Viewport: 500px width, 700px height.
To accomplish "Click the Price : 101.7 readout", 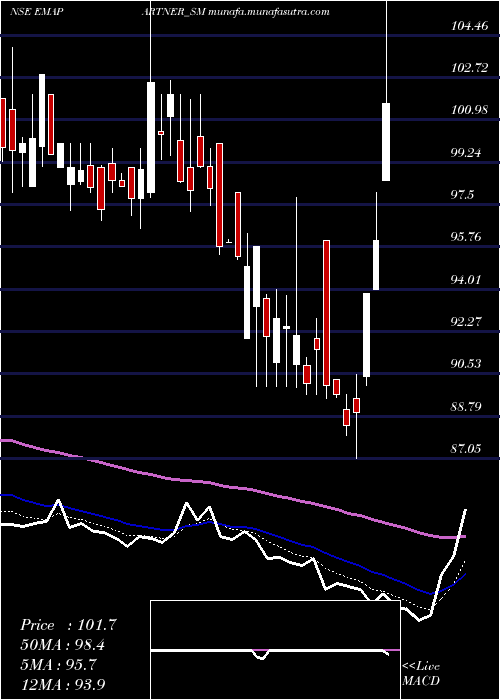I will pyautogui.click(x=68, y=625).
